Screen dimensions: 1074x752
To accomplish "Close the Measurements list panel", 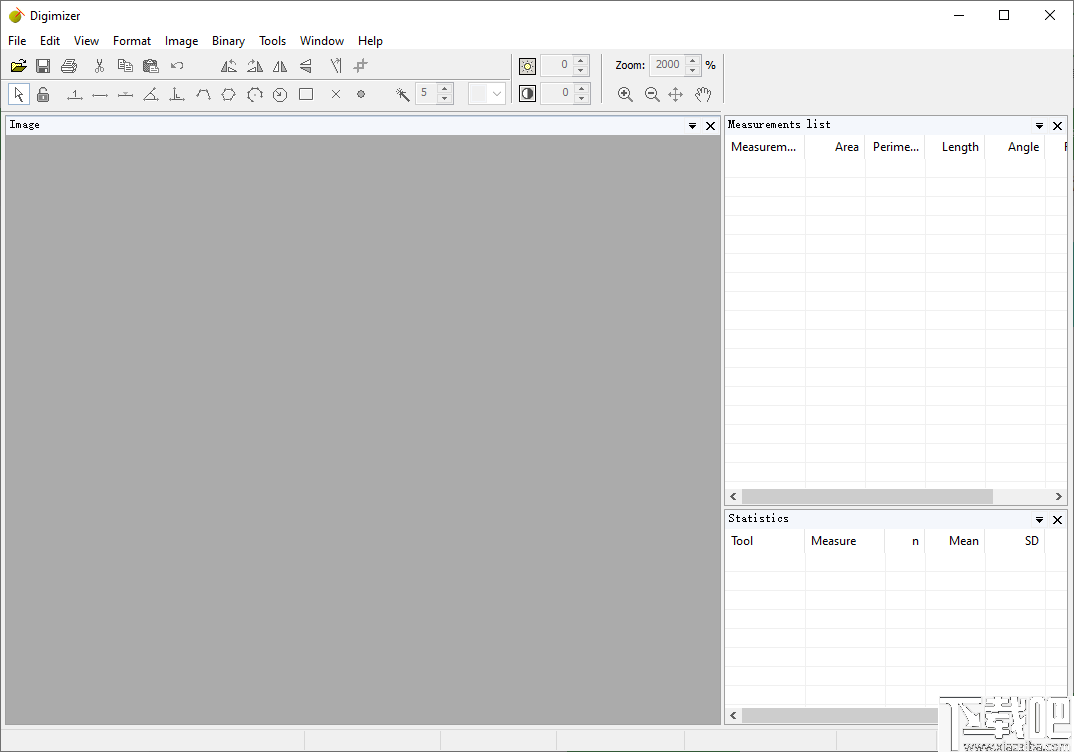I will (1057, 126).
